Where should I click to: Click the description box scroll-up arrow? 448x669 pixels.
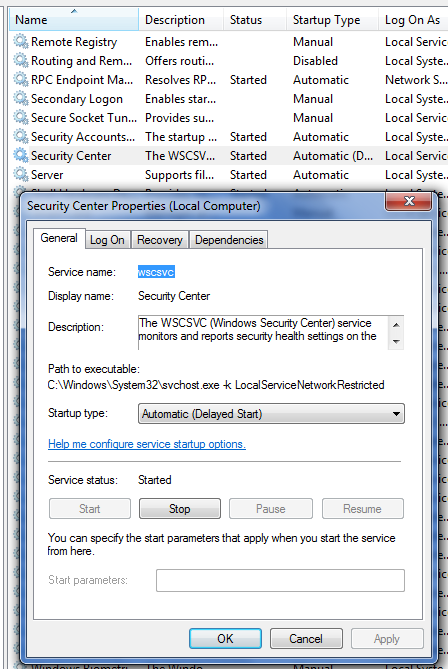(396, 325)
